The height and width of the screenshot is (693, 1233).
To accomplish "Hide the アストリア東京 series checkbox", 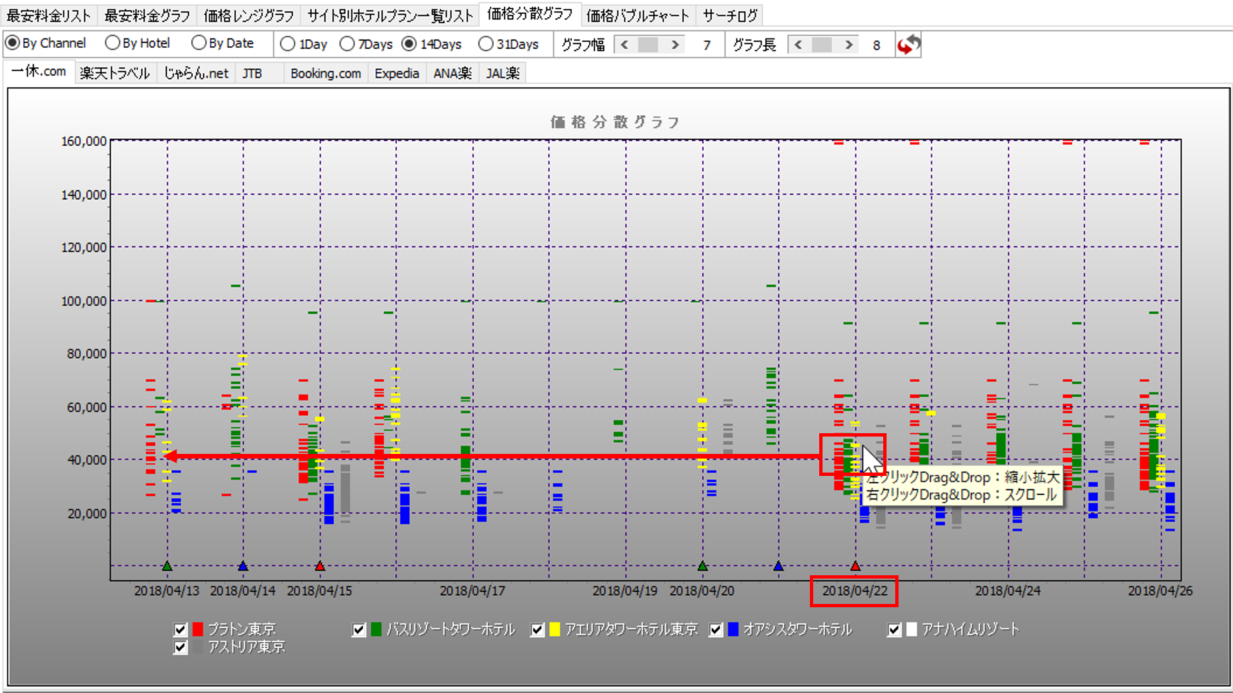I will pos(181,648).
